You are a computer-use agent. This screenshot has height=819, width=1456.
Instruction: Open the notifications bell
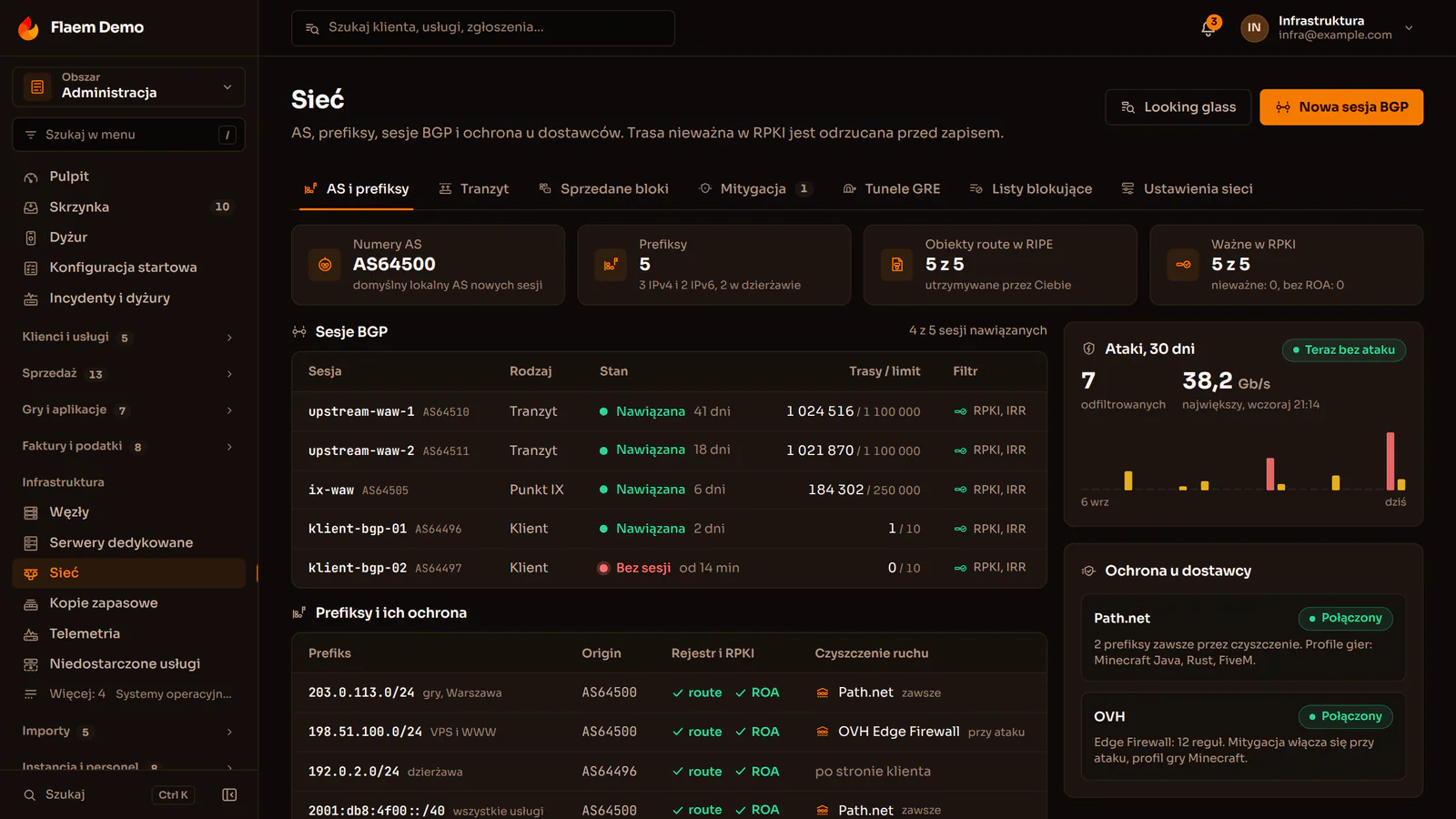(x=1208, y=28)
